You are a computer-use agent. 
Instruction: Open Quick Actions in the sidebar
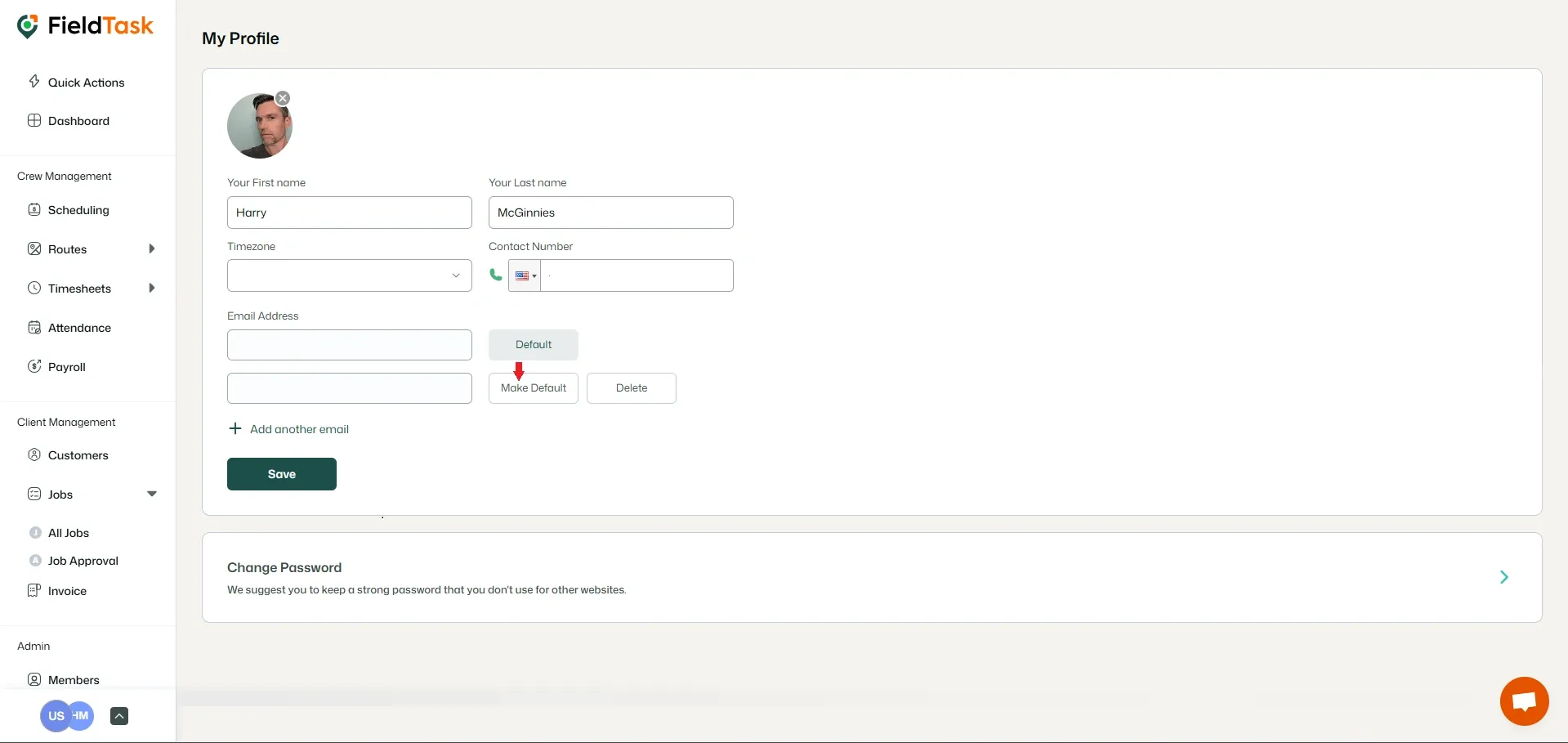(85, 82)
